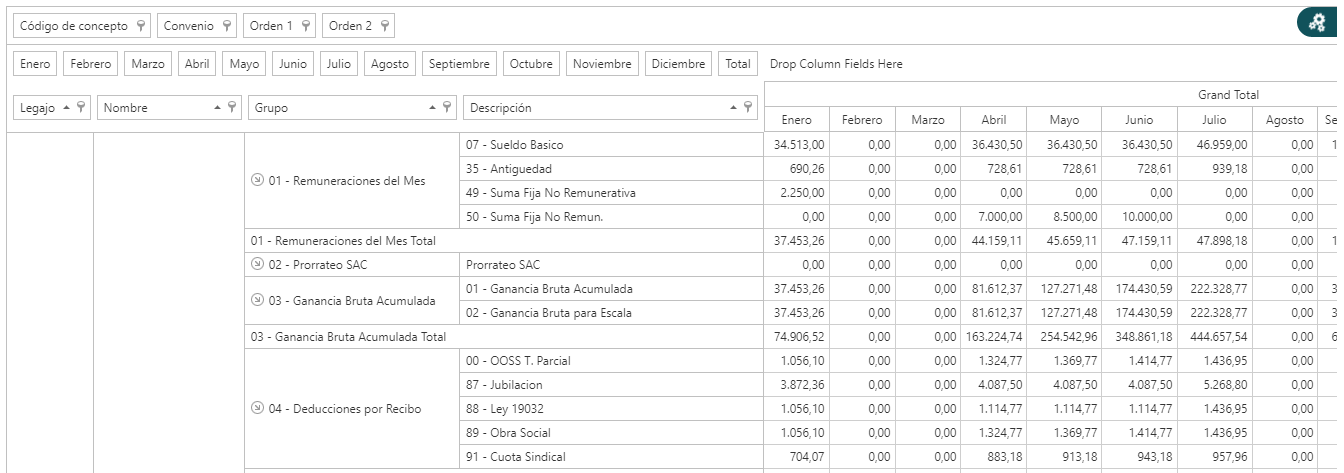Screen dimensions: 1344x473
Task: Open filter icon on Grupo row field
Action: click(447, 107)
